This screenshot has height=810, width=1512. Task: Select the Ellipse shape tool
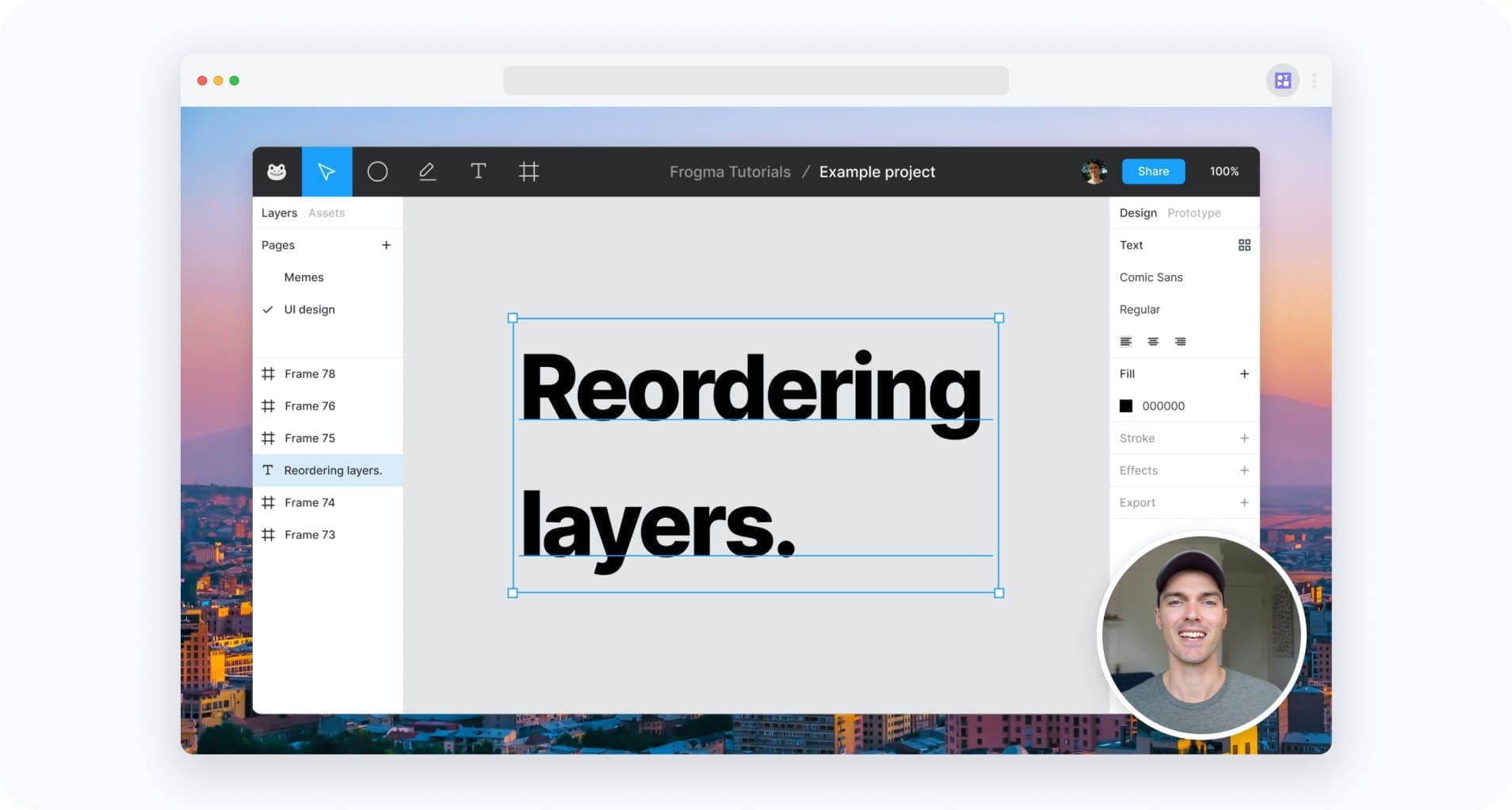(x=377, y=171)
